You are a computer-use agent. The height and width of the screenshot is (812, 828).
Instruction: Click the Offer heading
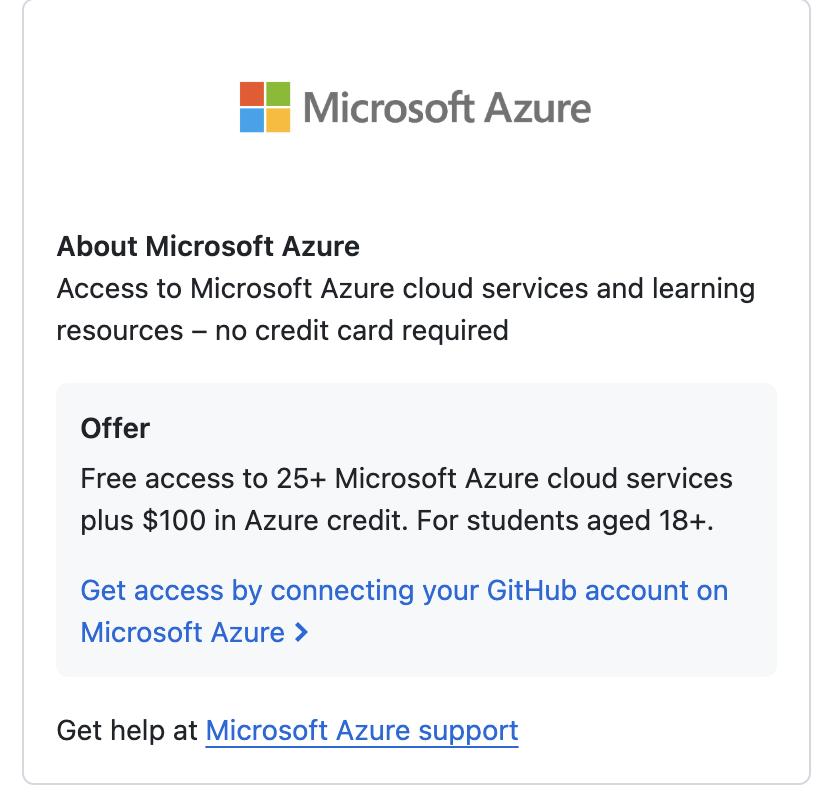coord(115,428)
